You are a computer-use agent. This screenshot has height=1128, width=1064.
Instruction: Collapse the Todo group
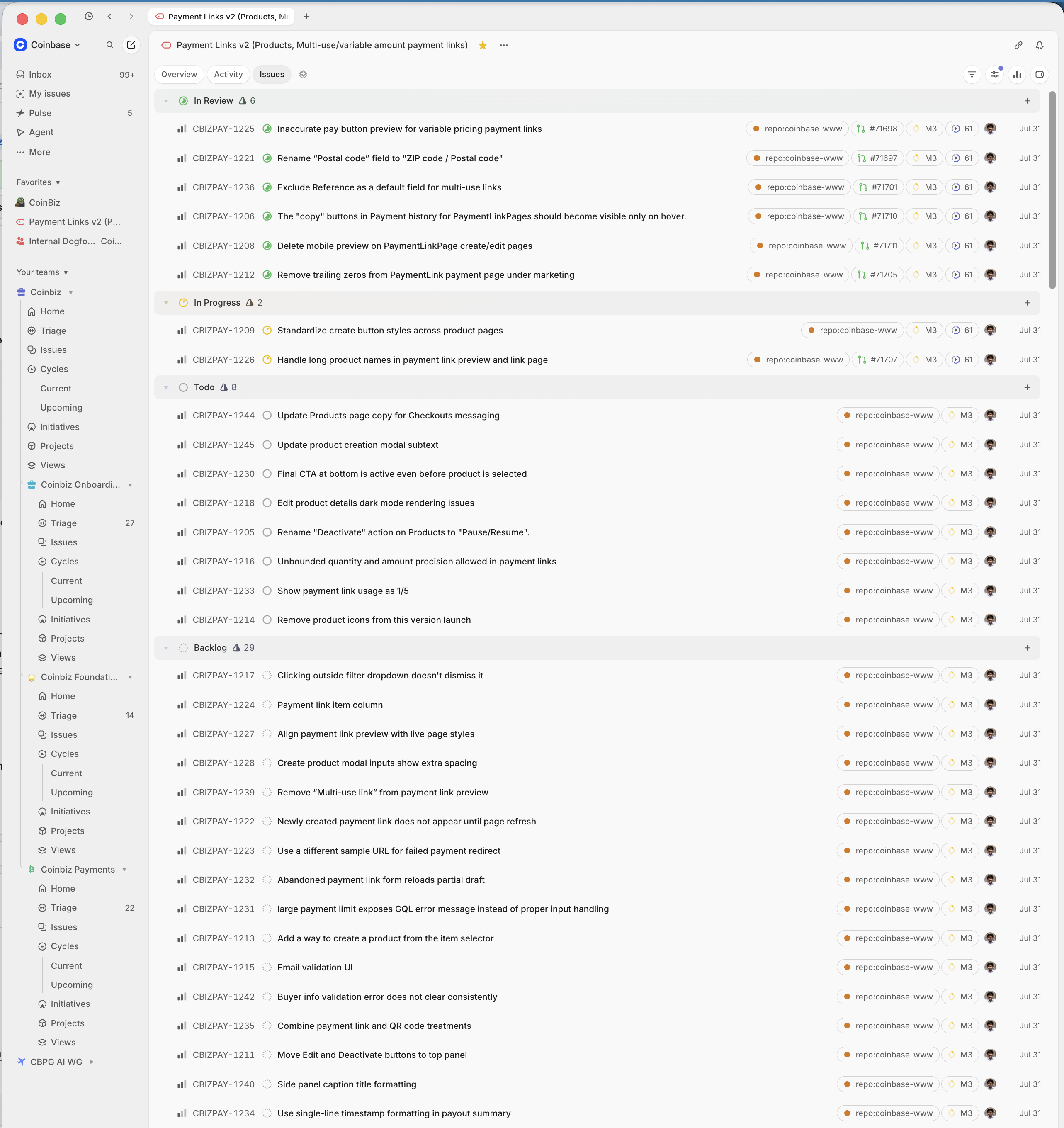coord(166,387)
